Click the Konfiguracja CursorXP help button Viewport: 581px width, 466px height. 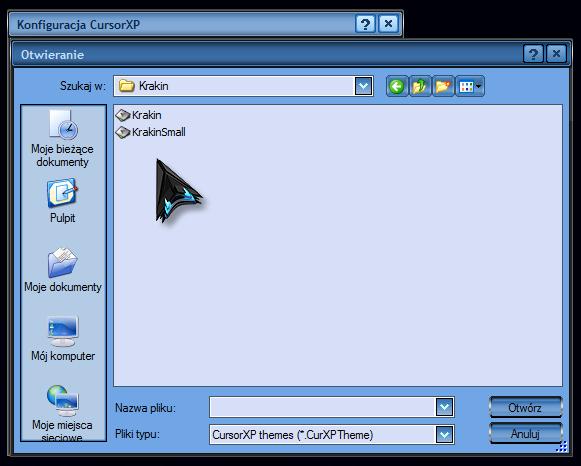(x=365, y=24)
